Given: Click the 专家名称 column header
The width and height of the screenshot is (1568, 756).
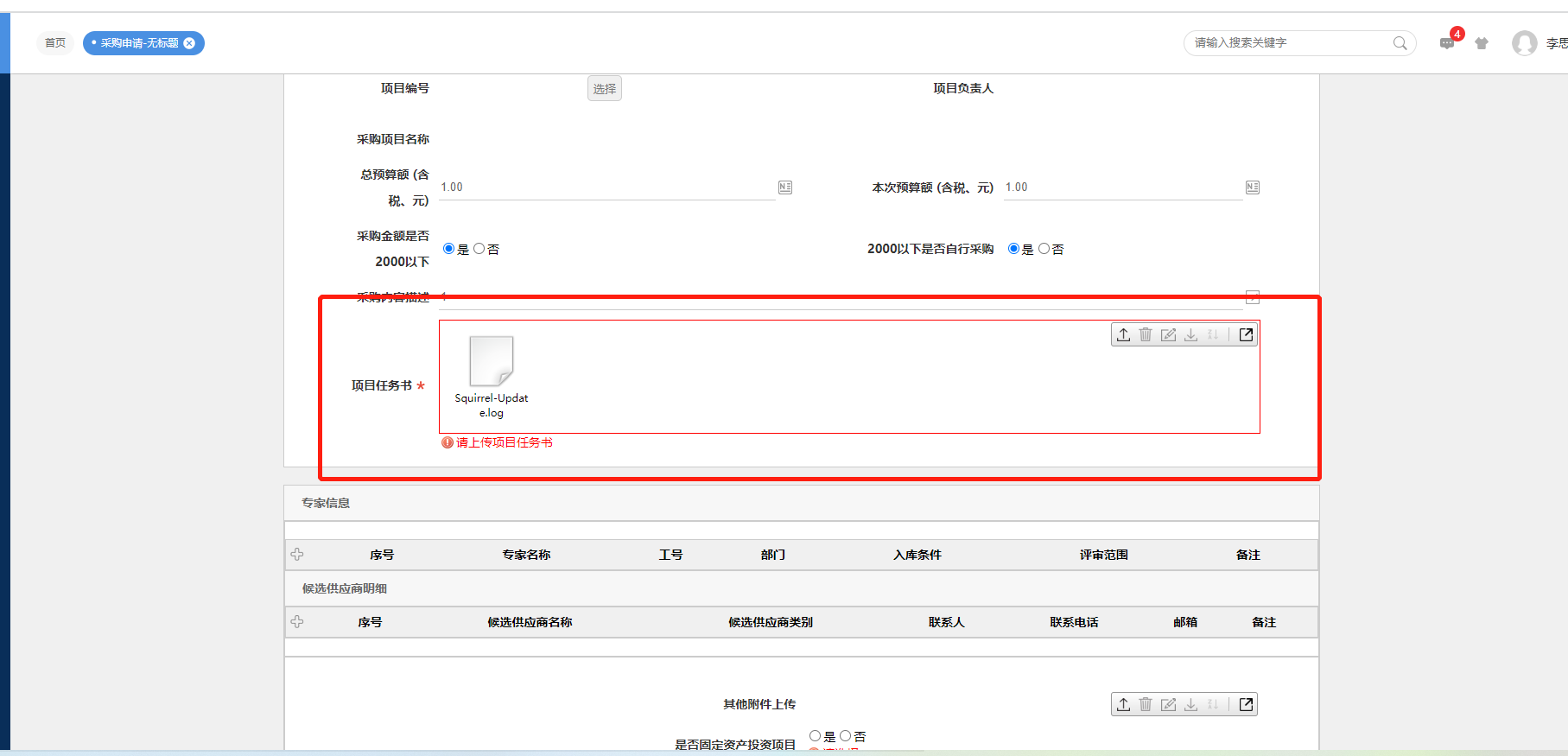Looking at the screenshot, I should (x=526, y=555).
